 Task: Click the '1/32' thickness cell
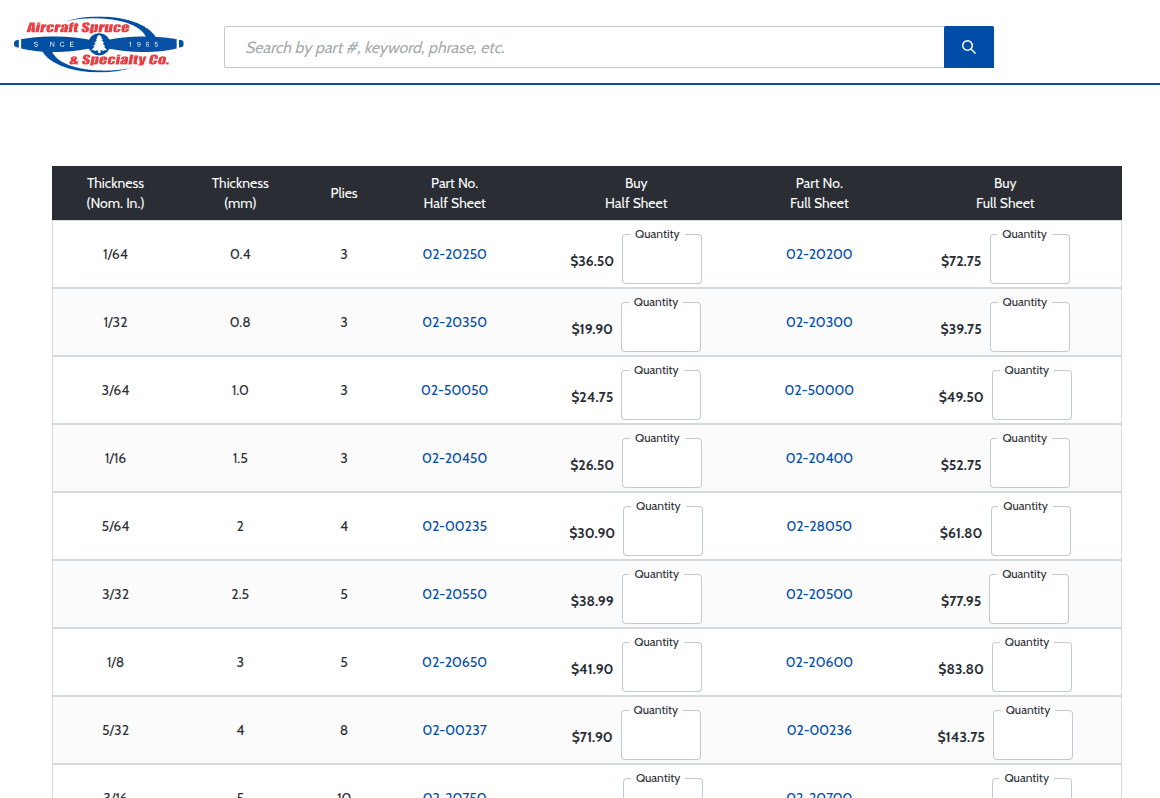[115, 322]
